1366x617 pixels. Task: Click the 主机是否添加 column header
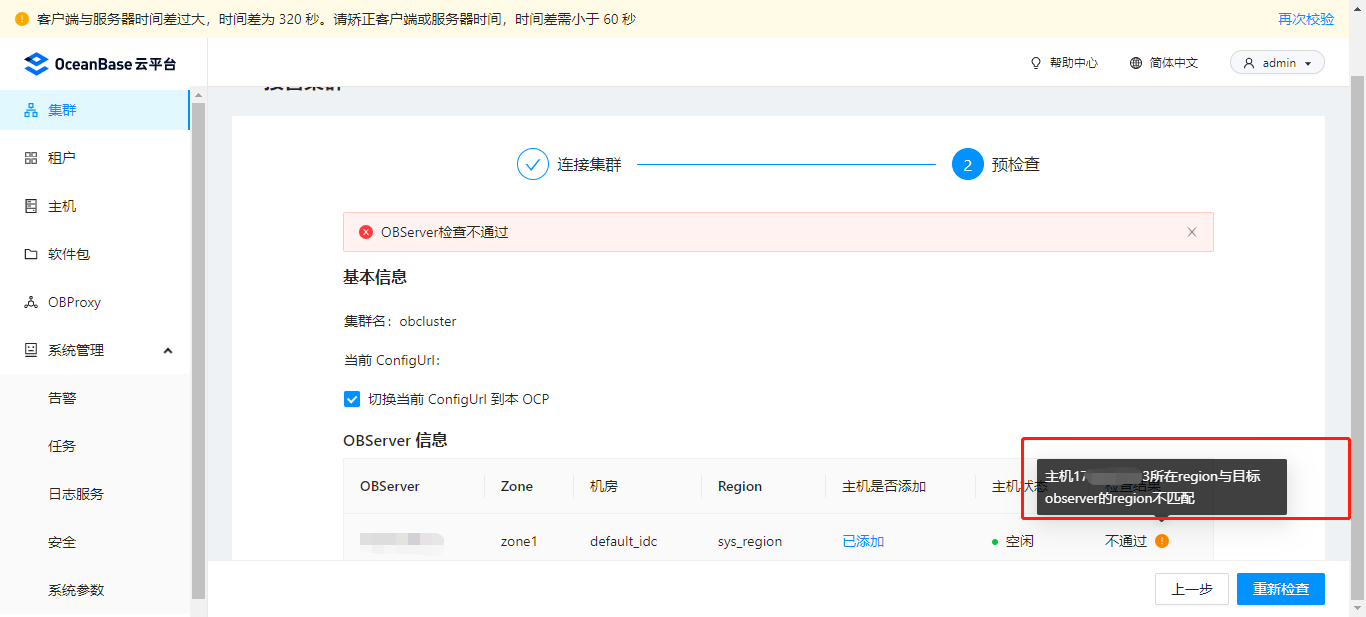coord(884,486)
